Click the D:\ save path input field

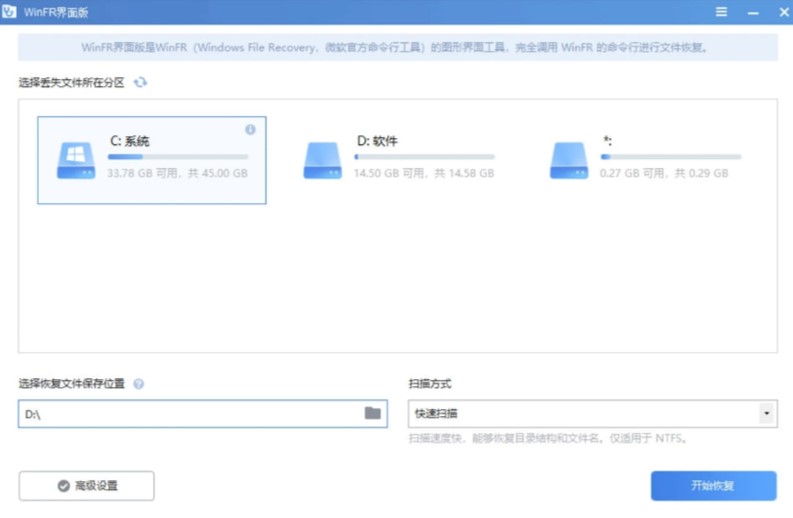point(190,414)
